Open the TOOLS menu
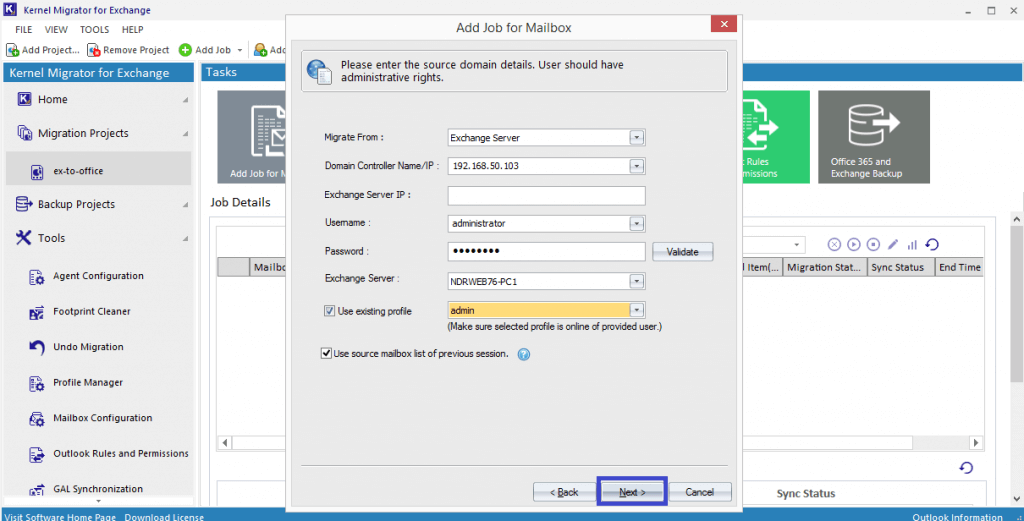 click(x=95, y=29)
